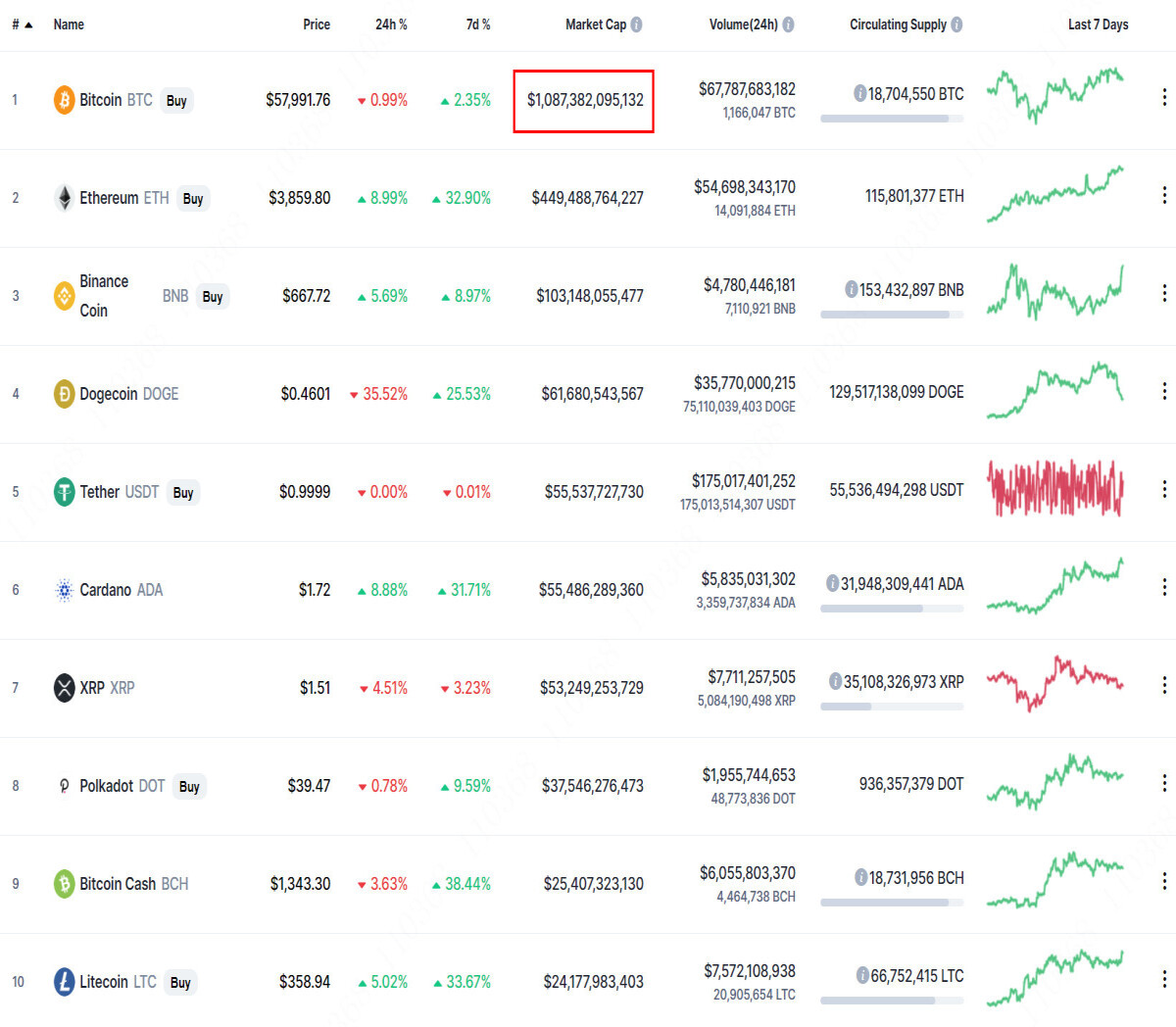Image resolution: width=1176 pixels, height=1027 pixels.
Task: Click info icon beside 18,731,956 BCH supply
Action: tap(860, 878)
